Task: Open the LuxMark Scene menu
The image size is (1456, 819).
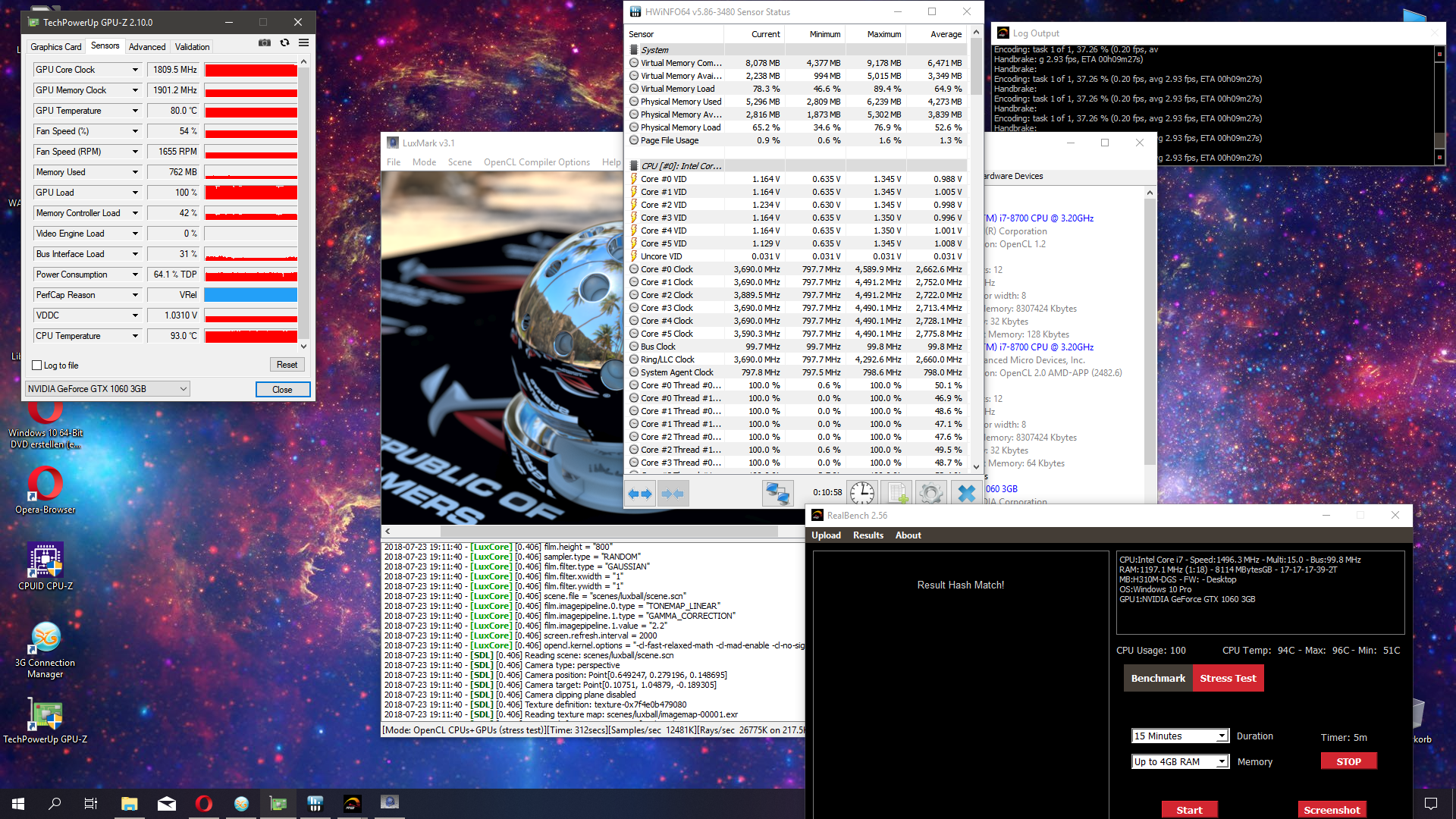Action: (x=460, y=162)
